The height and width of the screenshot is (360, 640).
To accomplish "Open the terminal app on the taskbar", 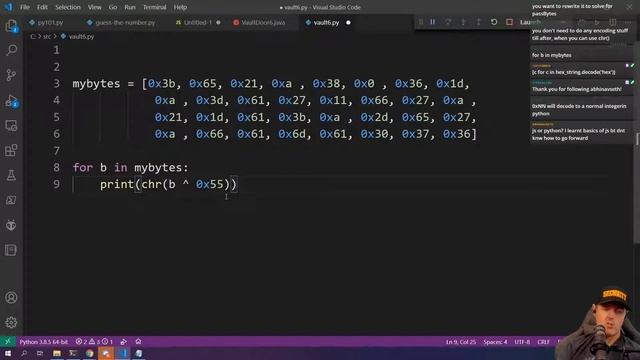I will (73, 353).
